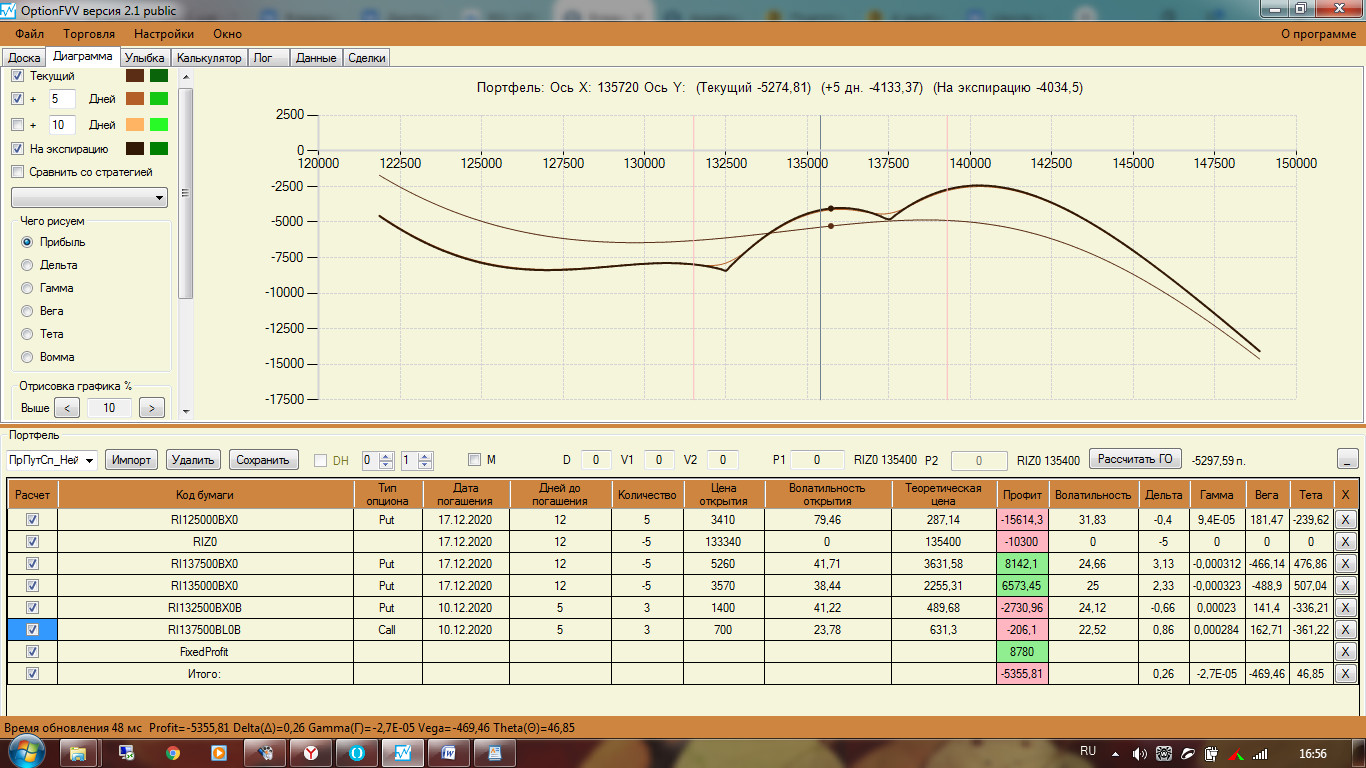Remove the RI137500BL0B call row with X
Screen dimensions: 1366x768
(1345, 630)
